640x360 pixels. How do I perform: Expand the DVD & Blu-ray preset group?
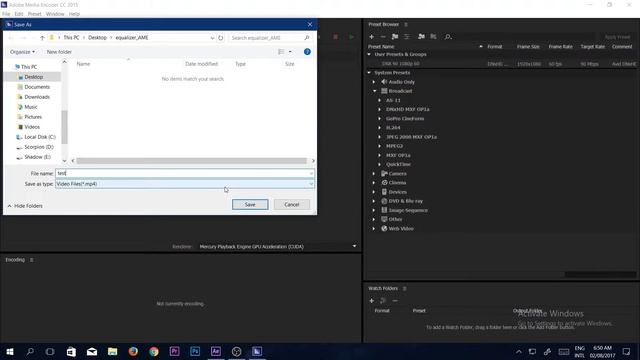tap(373, 201)
